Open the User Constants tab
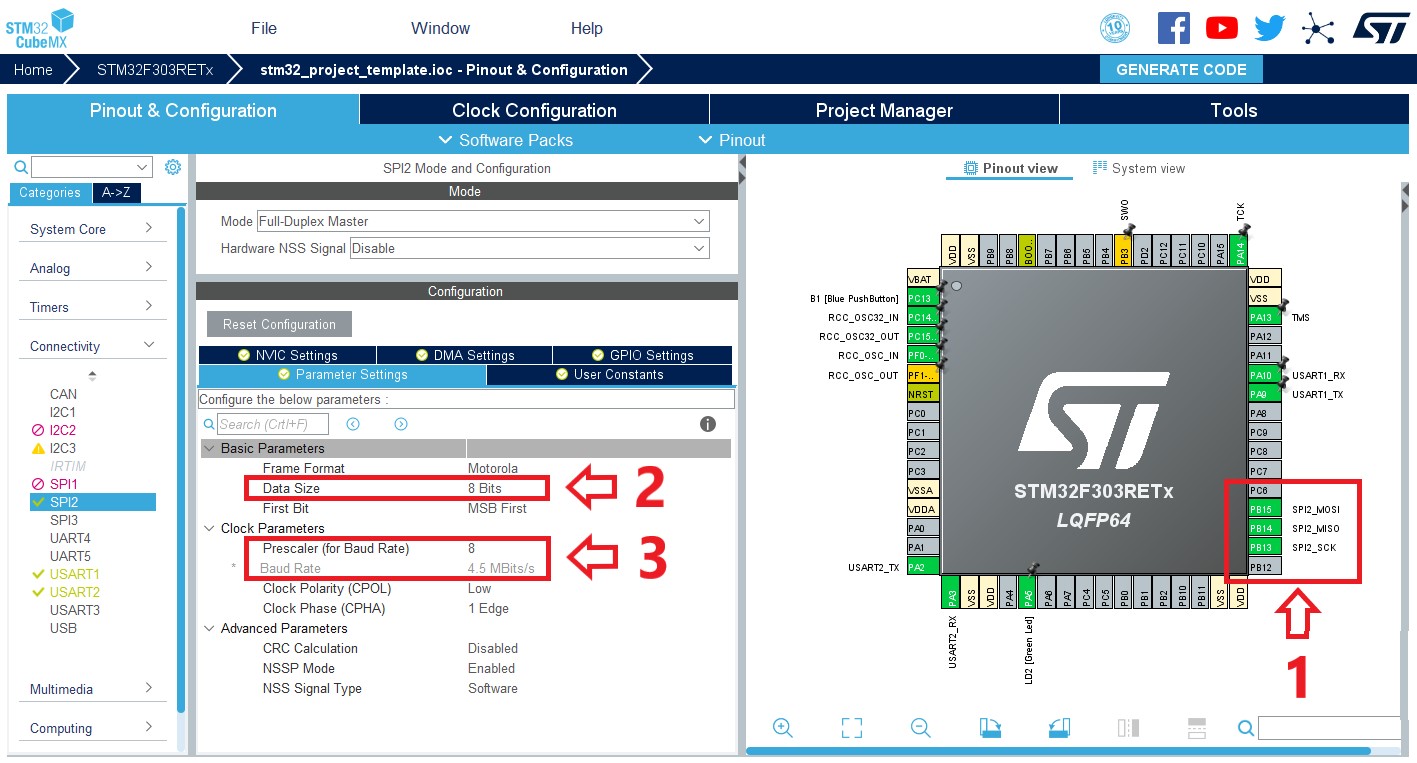Screen dimensions: 1417x763 [x=609, y=375]
